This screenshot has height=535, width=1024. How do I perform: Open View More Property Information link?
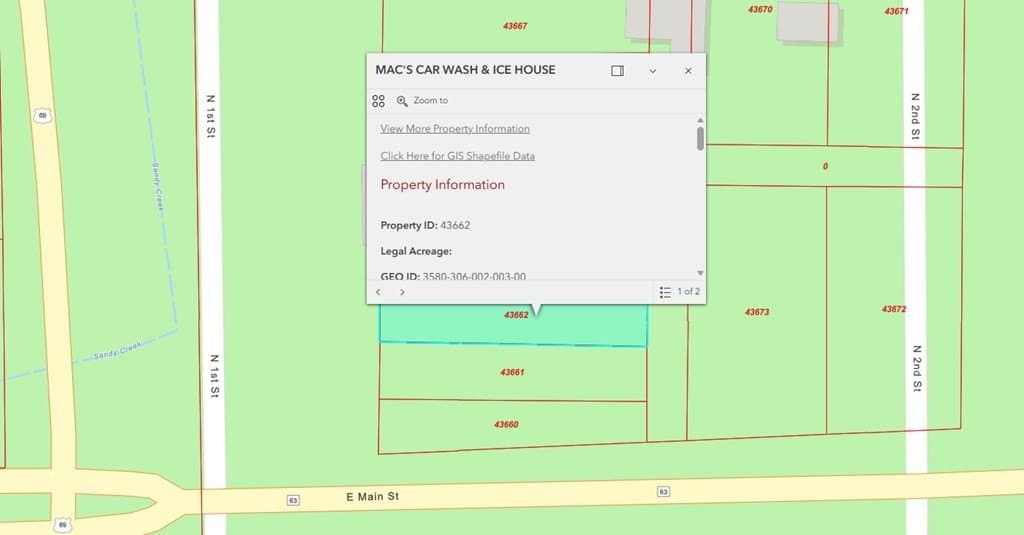pos(455,129)
